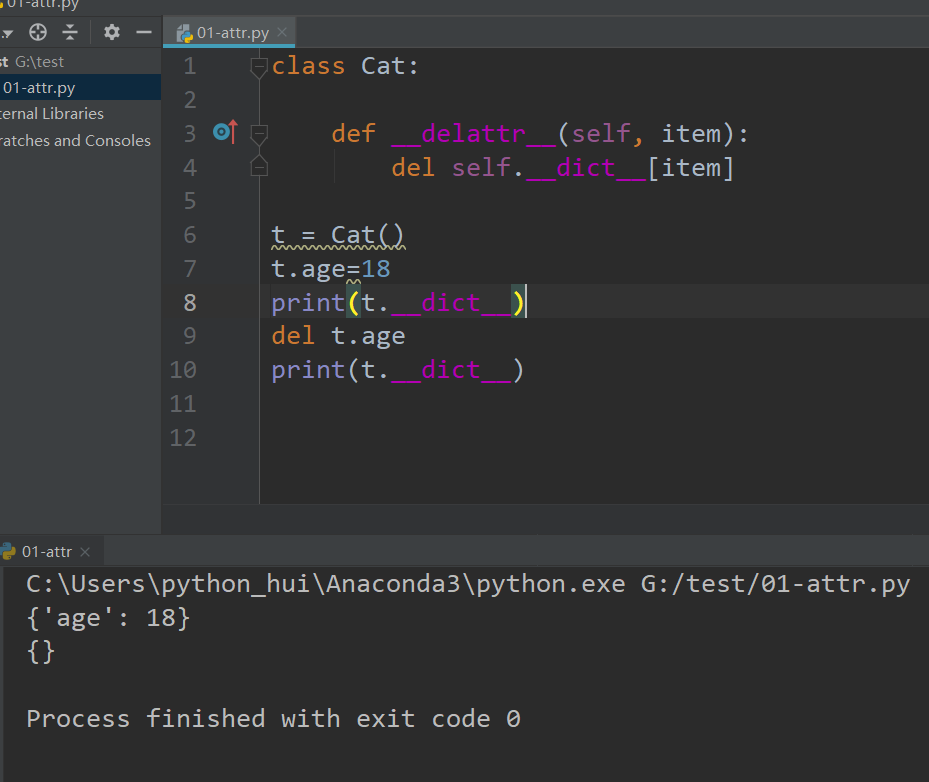Viewport: 929px width, 782px height.
Task: Click 'del t.age' on line 9
Action: [338, 336]
